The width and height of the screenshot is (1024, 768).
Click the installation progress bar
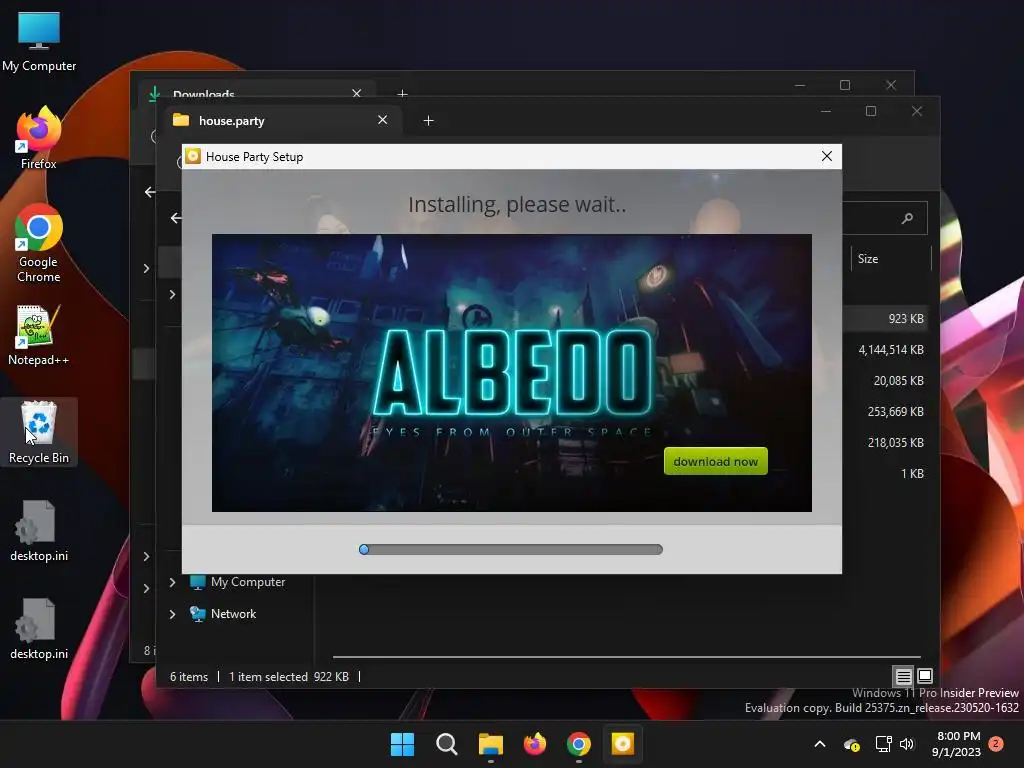pos(511,549)
